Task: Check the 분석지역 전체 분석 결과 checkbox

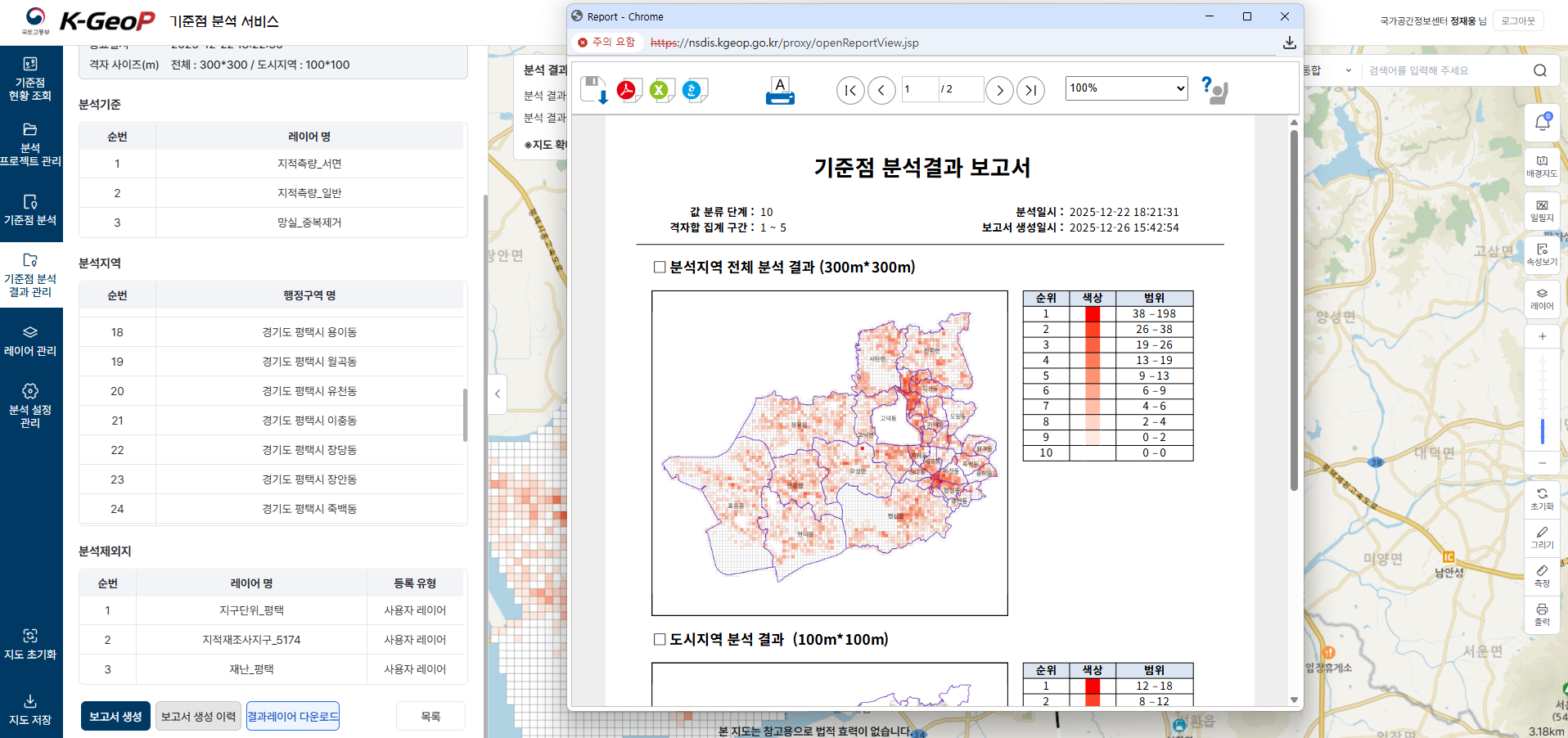Action: pos(660,267)
